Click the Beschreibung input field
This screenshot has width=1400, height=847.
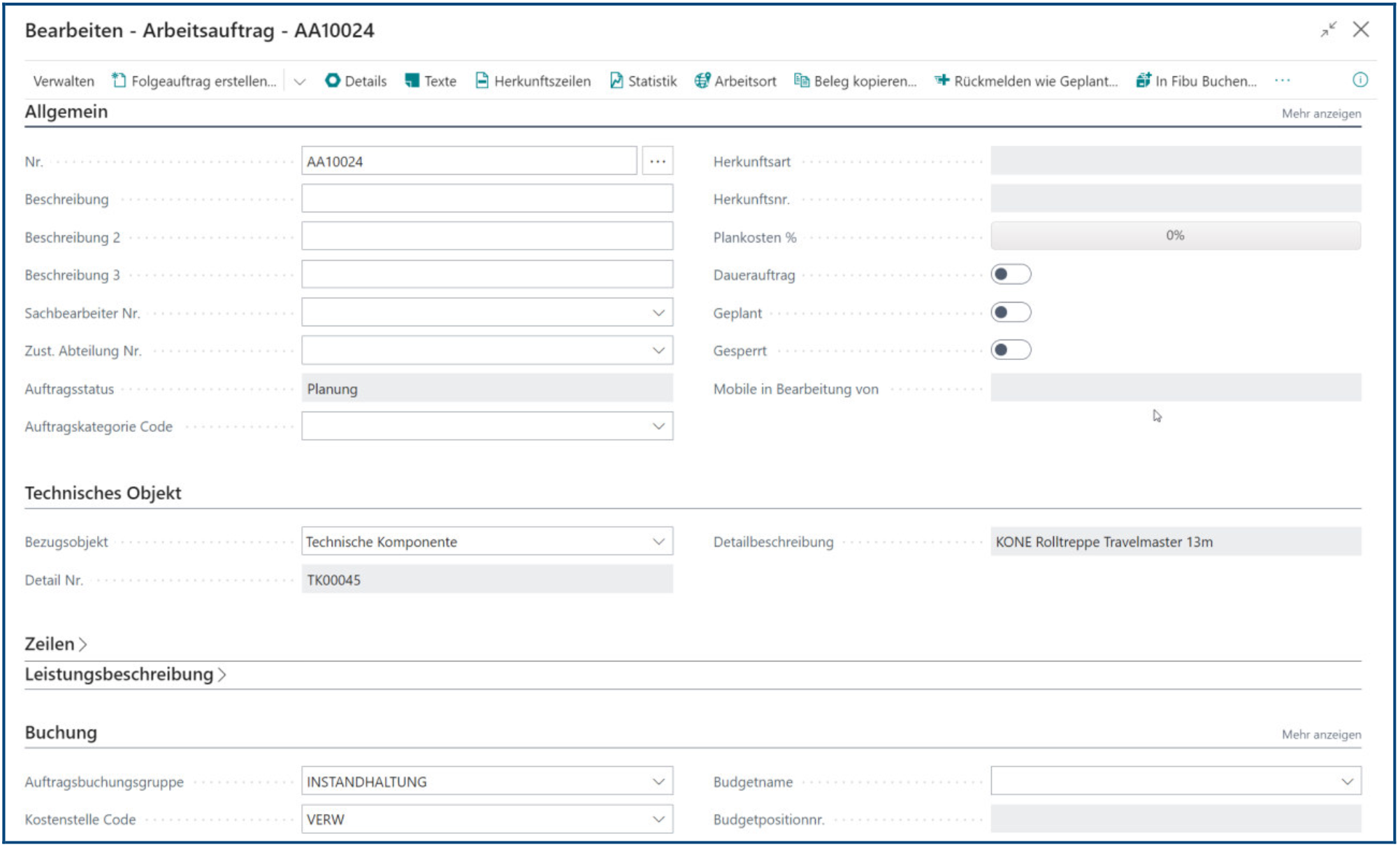click(x=487, y=198)
